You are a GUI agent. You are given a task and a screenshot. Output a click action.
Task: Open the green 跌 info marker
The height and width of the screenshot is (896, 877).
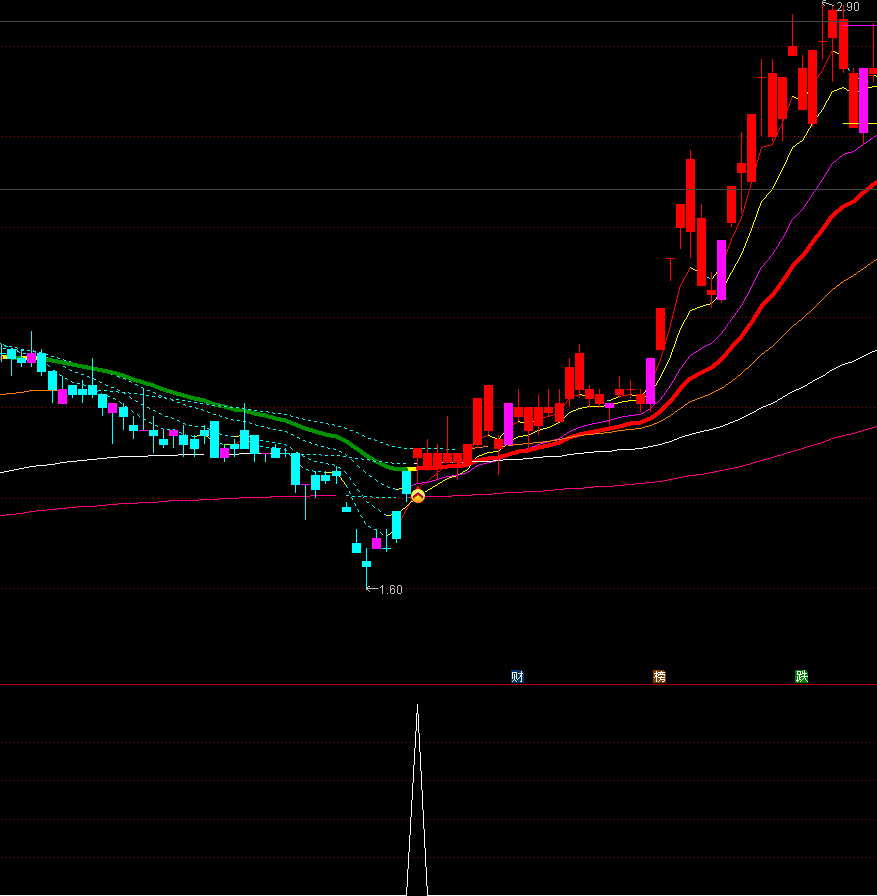point(801,677)
